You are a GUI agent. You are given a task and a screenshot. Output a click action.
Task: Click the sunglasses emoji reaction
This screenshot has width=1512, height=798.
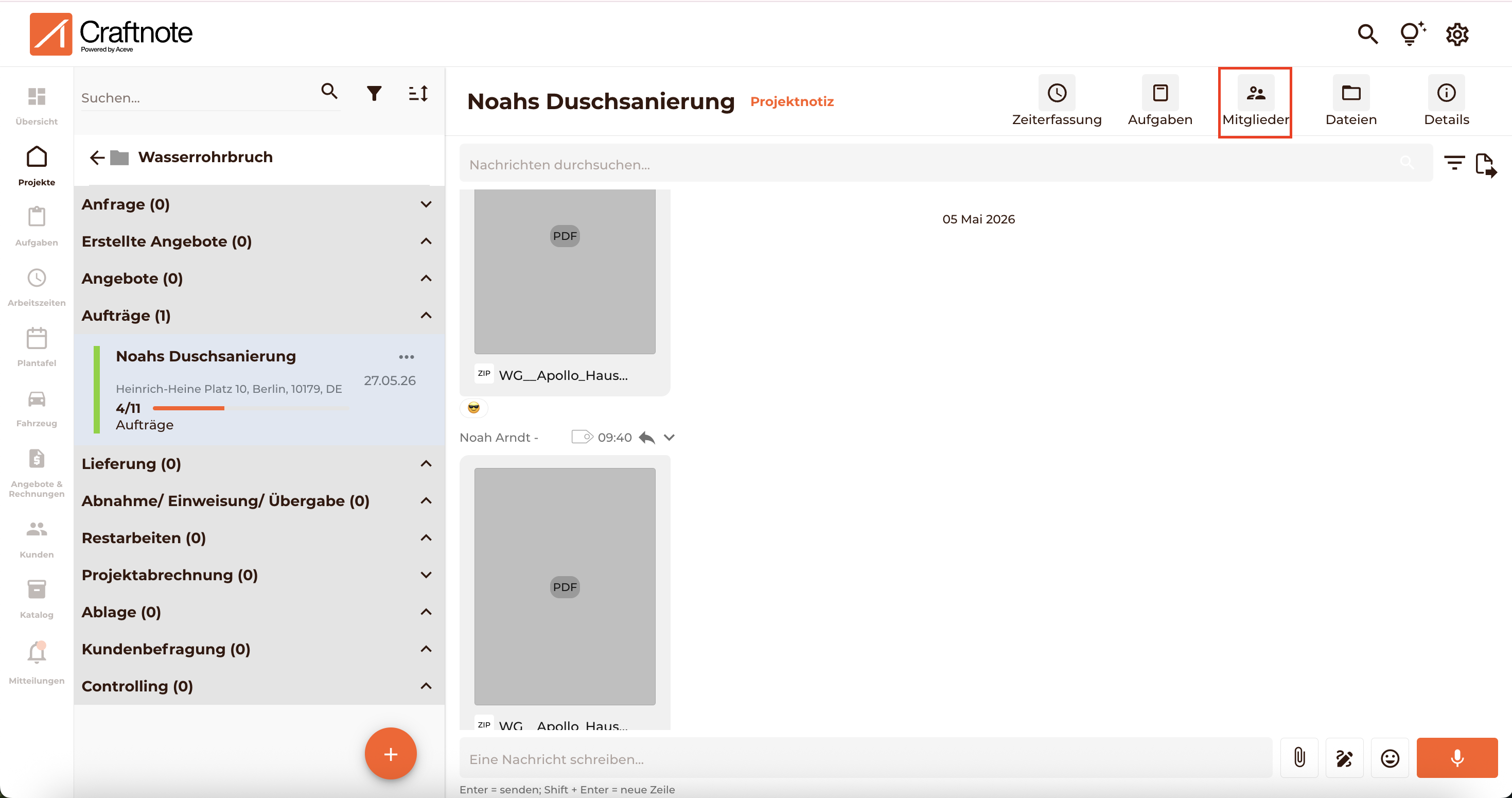pos(473,408)
